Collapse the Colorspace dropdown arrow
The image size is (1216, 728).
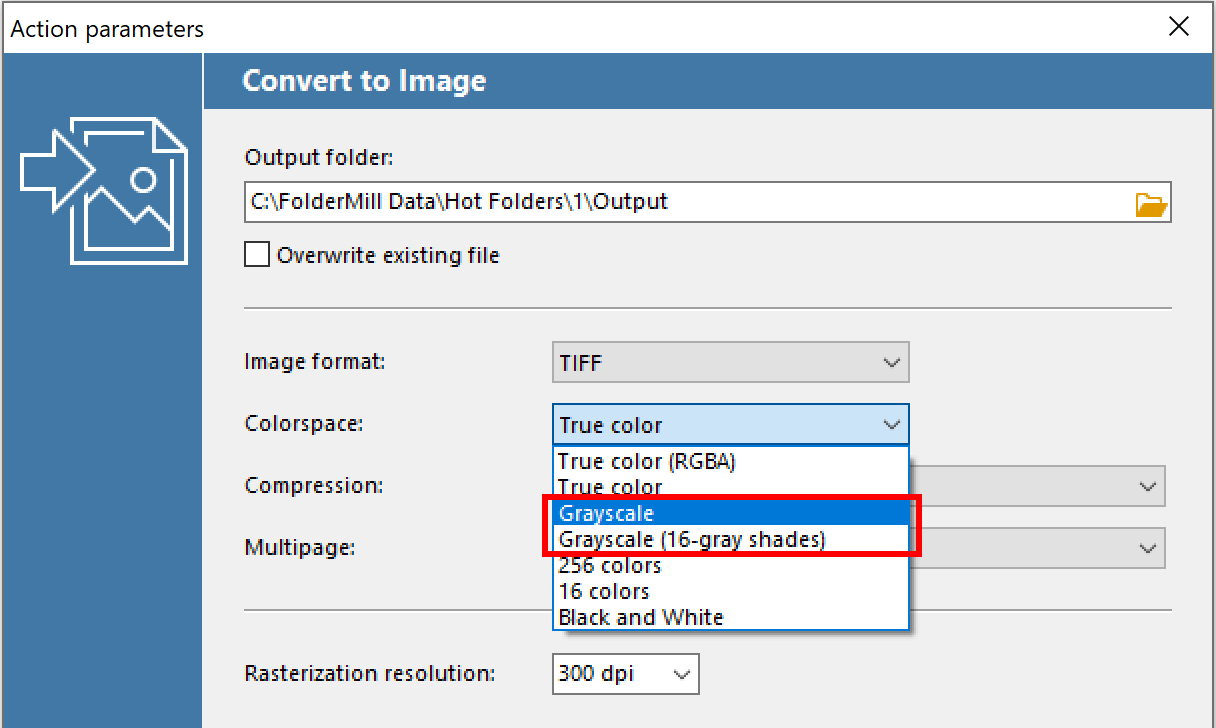click(892, 425)
